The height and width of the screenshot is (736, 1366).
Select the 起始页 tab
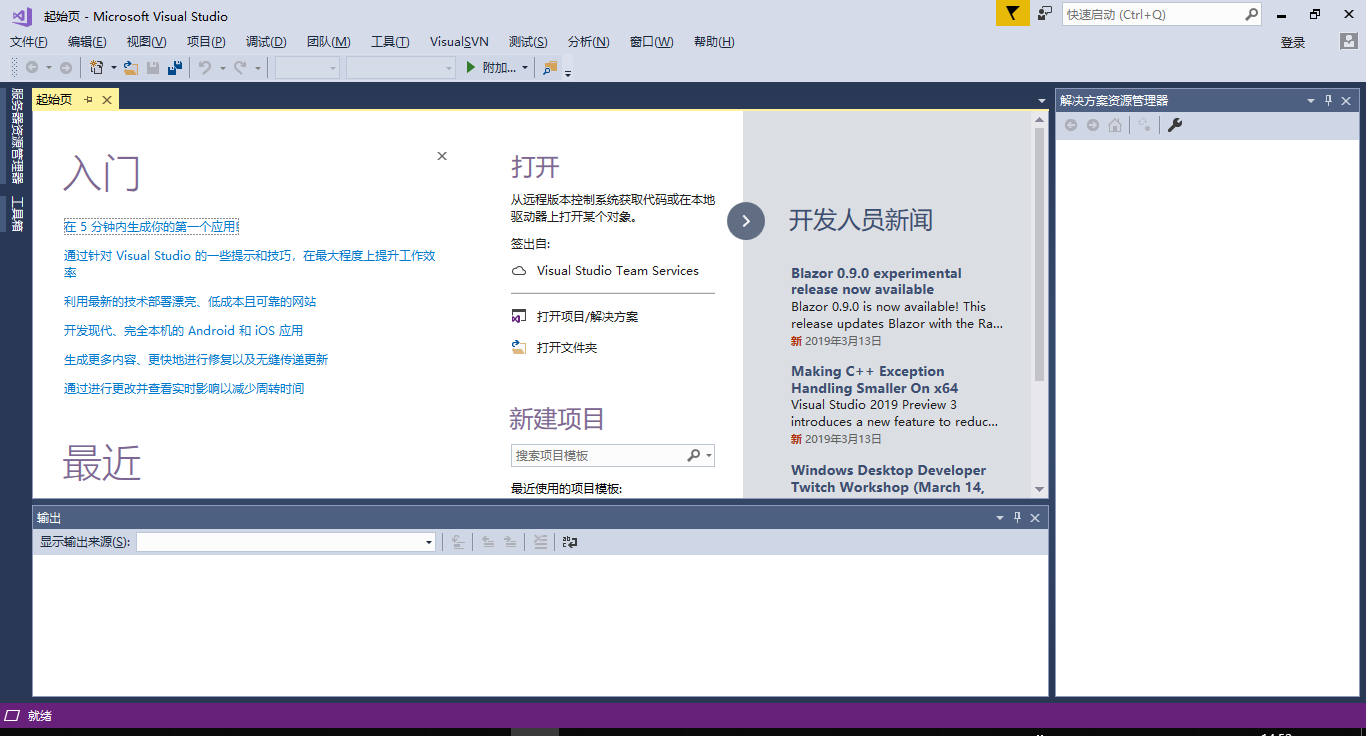pyautogui.click(x=54, y=99)
